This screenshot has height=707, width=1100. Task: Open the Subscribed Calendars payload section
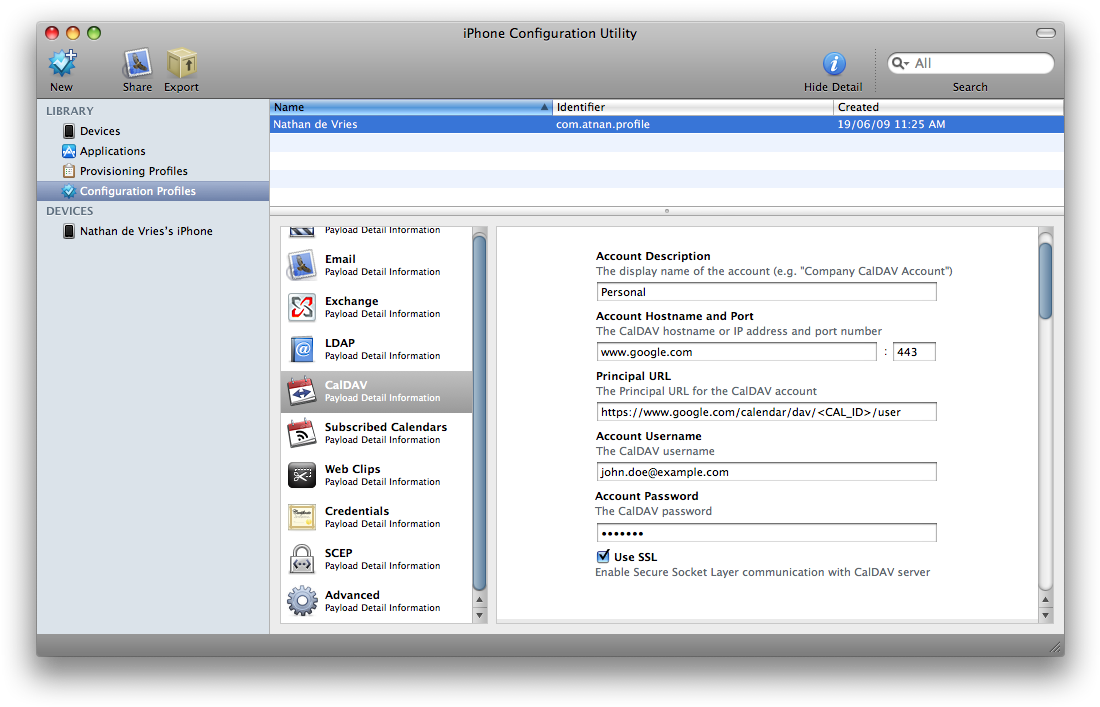click(377, 433)
